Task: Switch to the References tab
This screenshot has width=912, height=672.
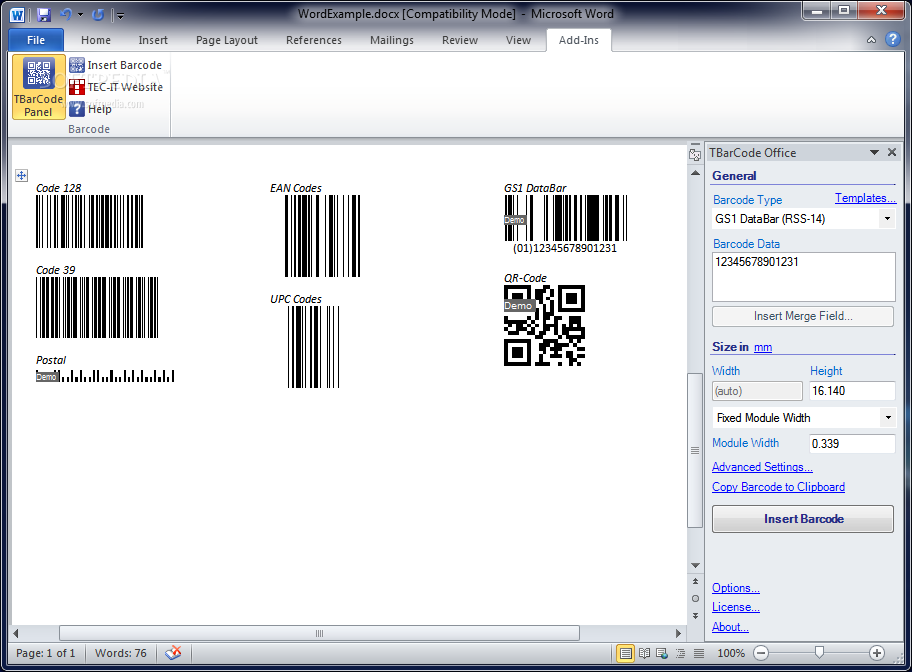Action: (314, 40)
